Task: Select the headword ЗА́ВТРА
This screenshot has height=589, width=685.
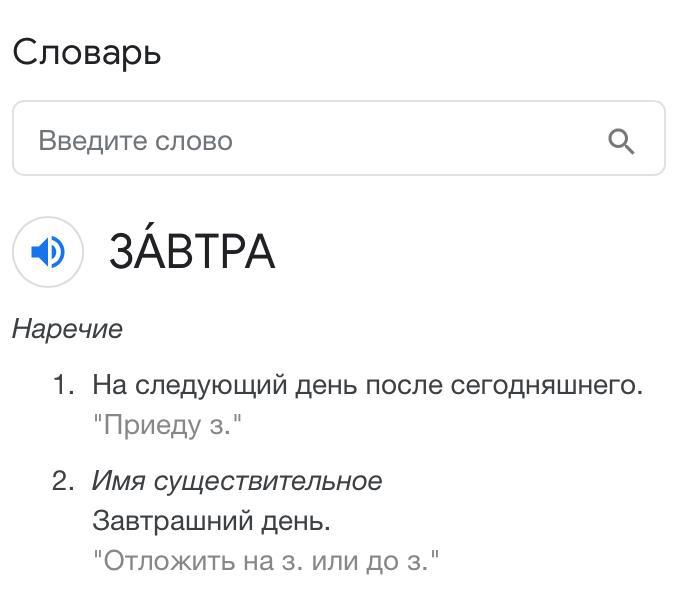Action: click(x=191, y=252)
